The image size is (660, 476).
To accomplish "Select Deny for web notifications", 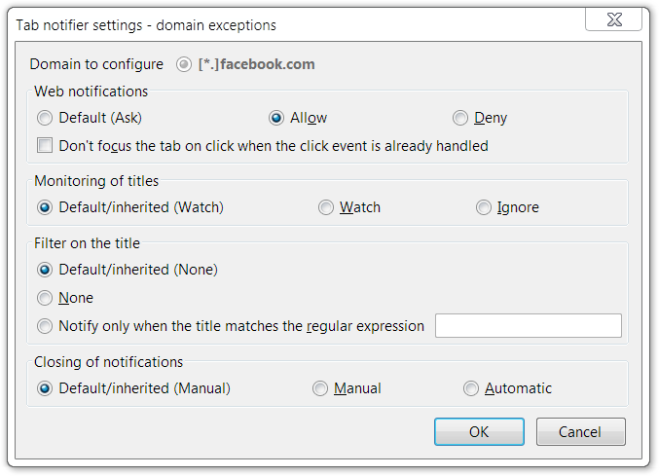I will 461,118.
